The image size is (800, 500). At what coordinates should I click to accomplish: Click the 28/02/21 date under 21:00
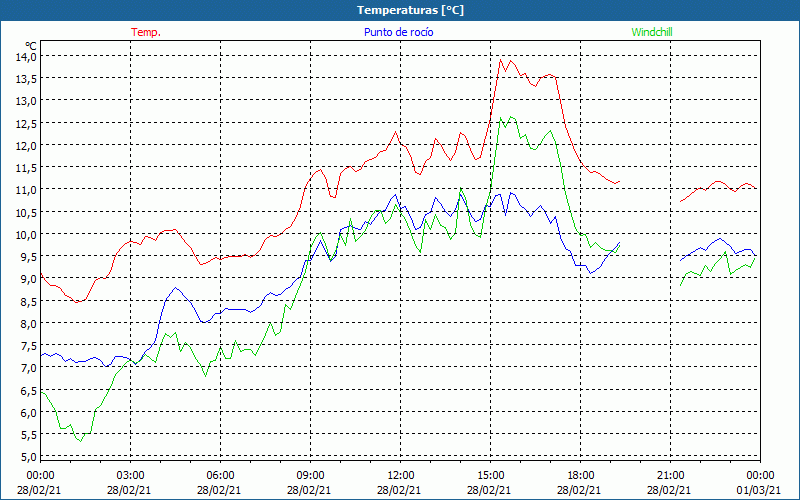[670, 490]
